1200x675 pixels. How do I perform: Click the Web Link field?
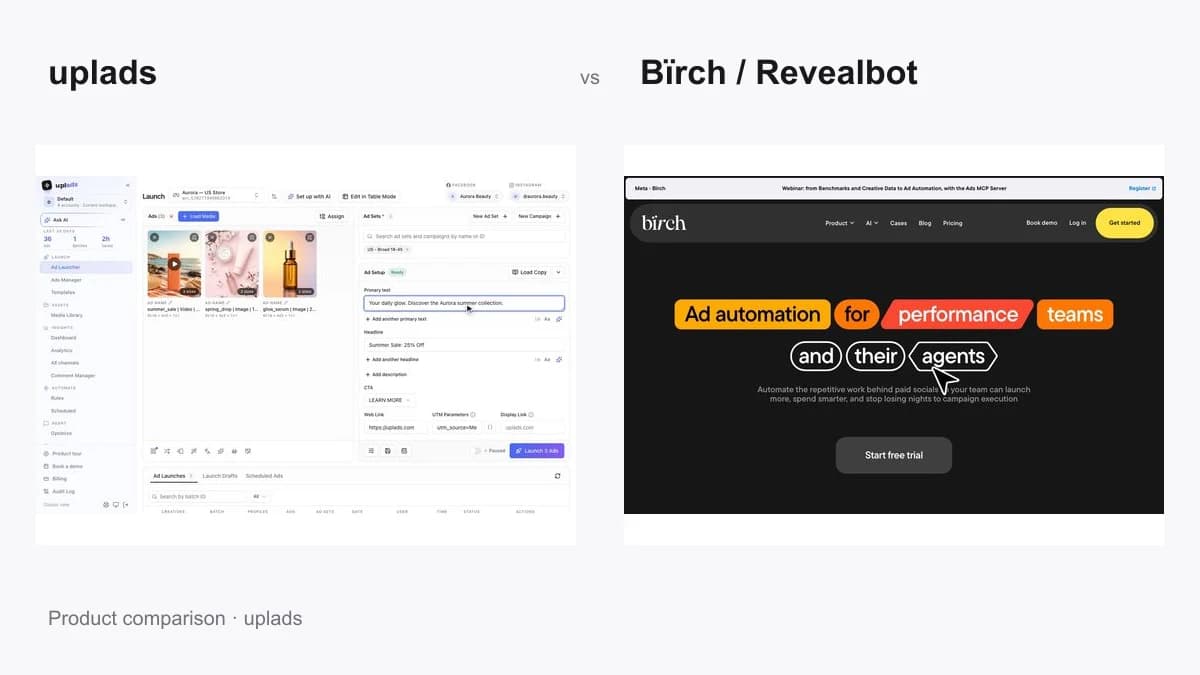[396, 427]
